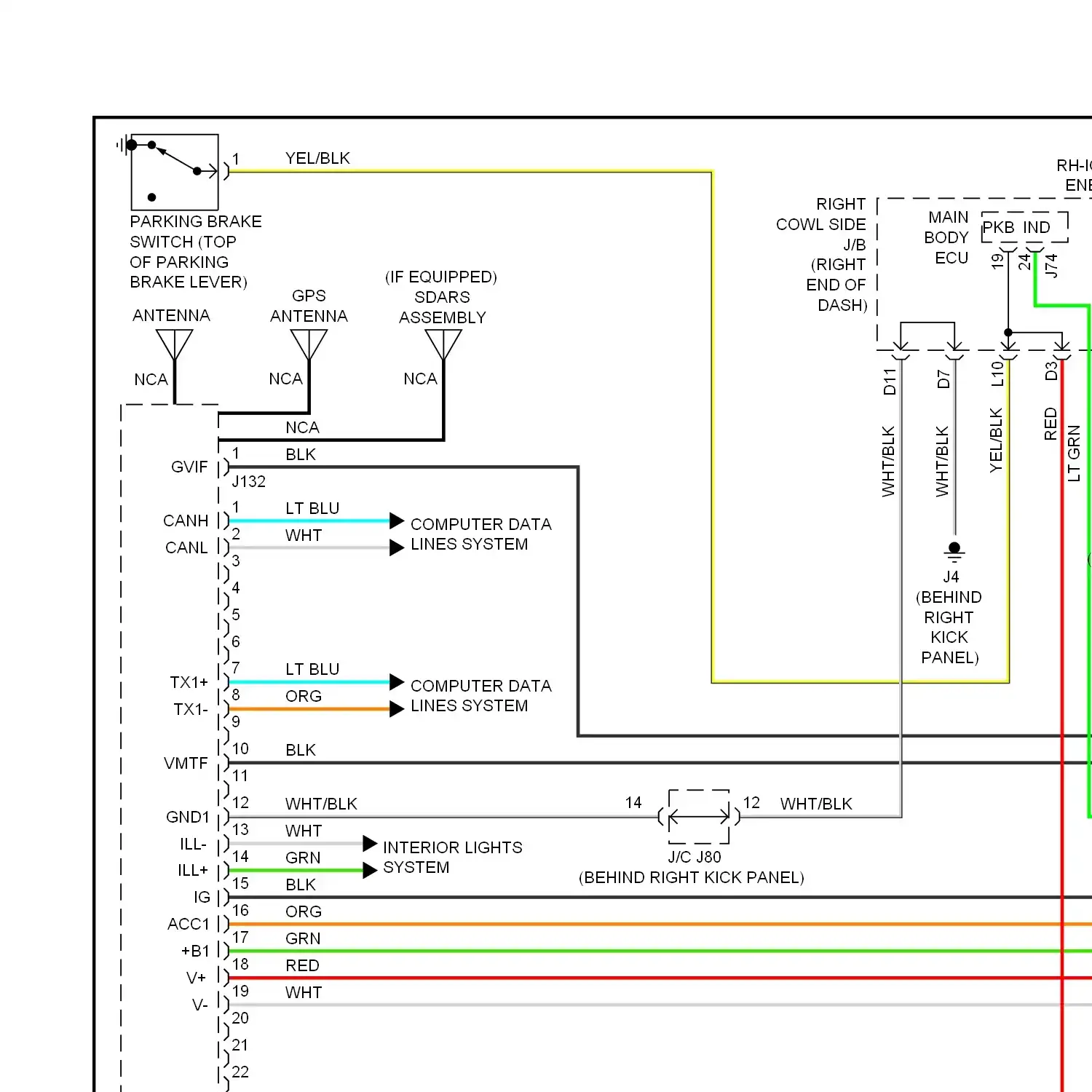Click the CANL terminal label
The width and height of the screenshot is (1092, 1092).
tap(186, 547)
